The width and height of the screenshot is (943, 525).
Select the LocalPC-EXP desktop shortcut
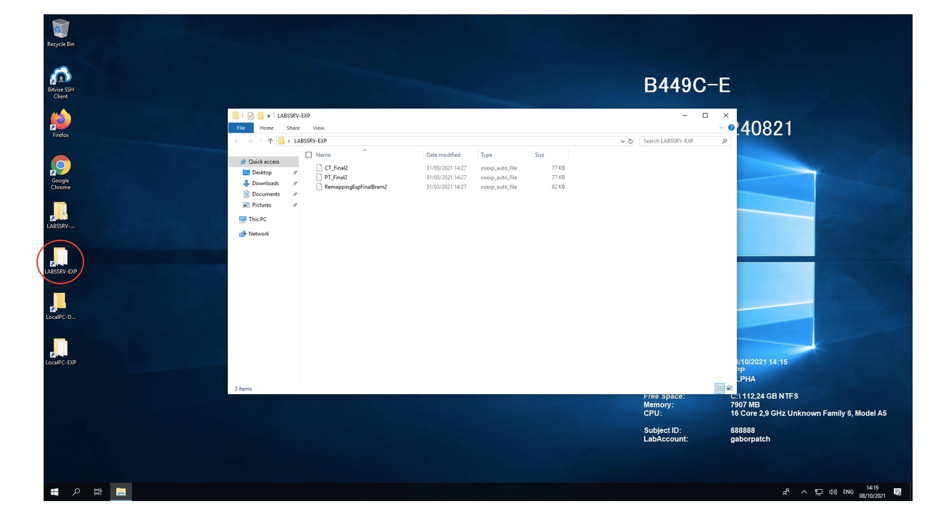[x=60, y=351]
